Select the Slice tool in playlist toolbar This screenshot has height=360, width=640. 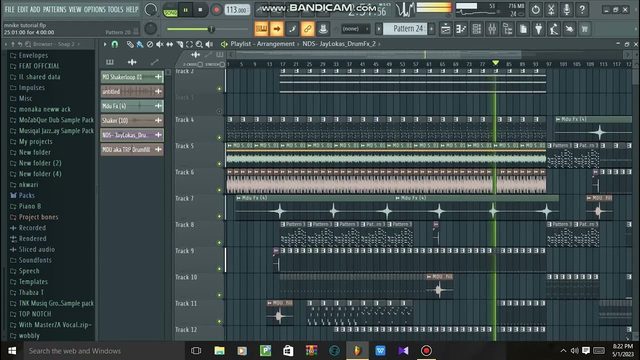tap(180, 44)
